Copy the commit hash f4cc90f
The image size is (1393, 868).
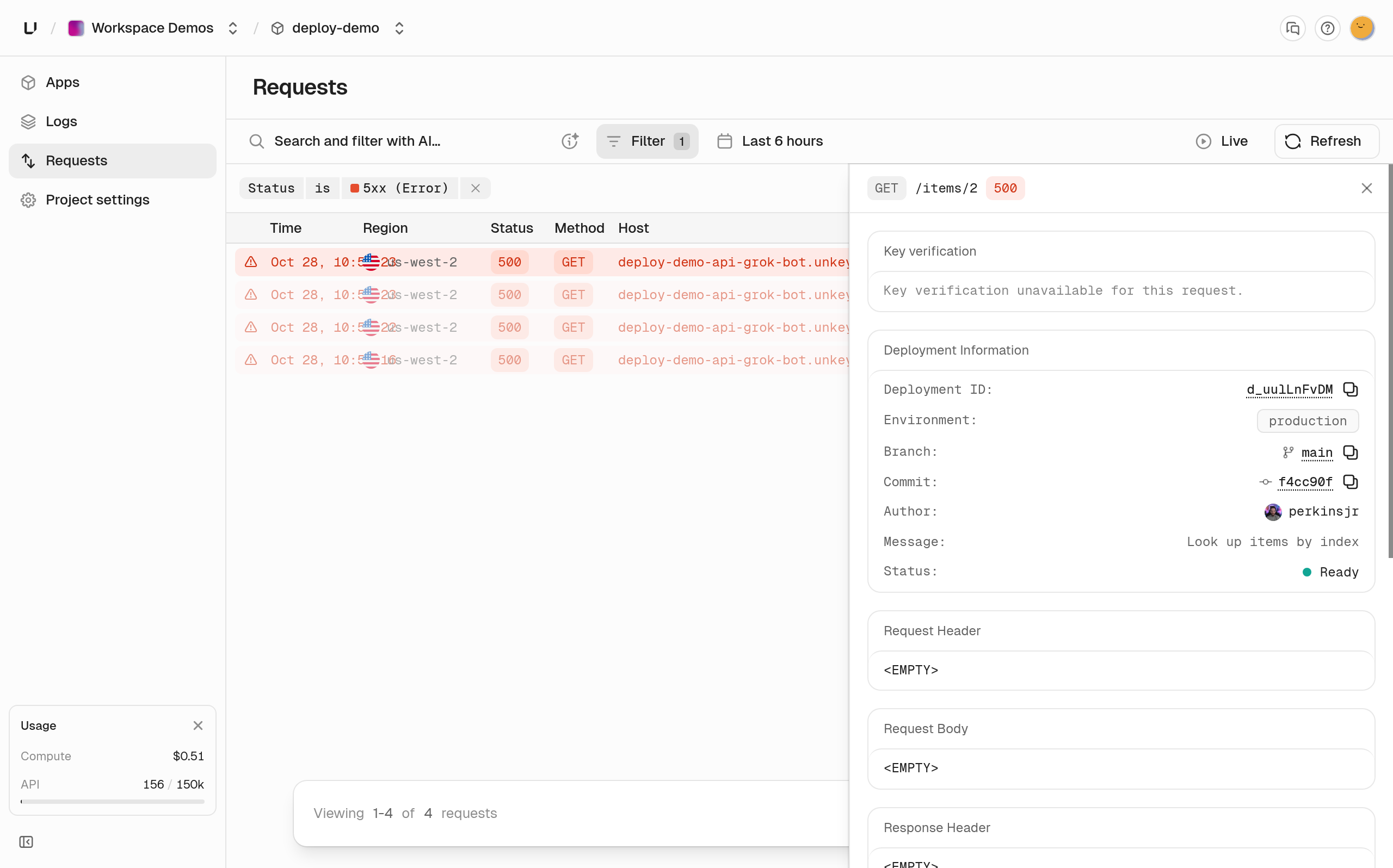1351,482
